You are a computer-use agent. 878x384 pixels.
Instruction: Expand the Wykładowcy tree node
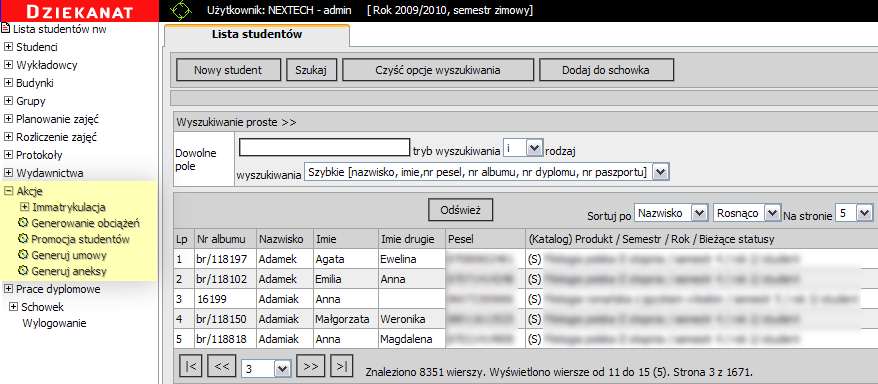(8, 65)
